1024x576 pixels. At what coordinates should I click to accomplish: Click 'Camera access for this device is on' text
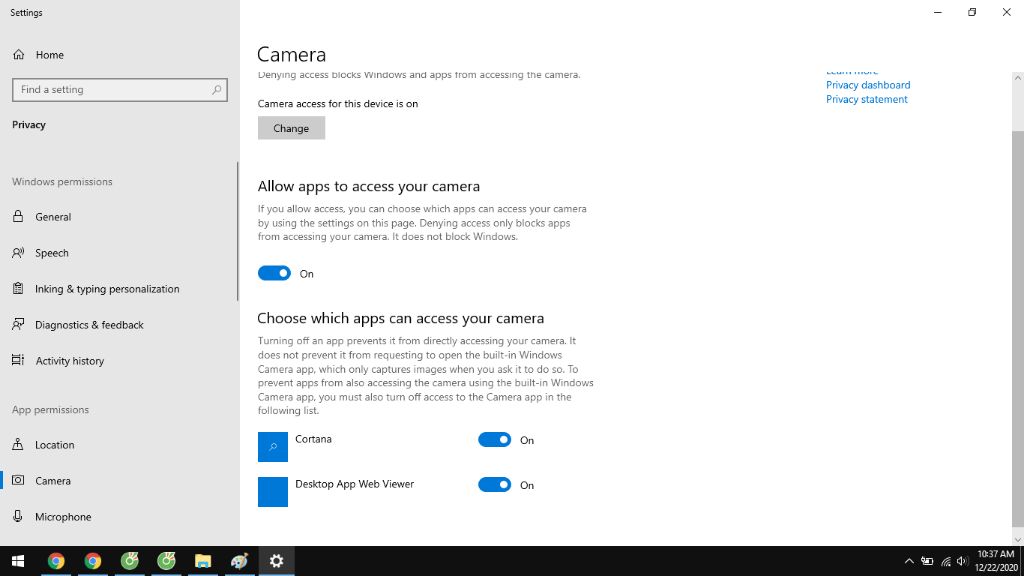(x=338, y=103)
